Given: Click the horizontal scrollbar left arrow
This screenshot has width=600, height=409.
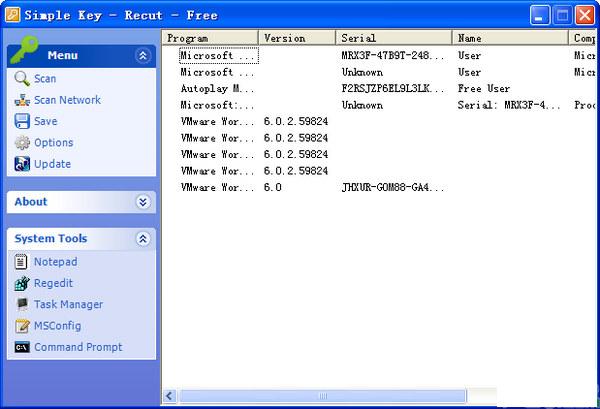Looking at the screenshot, I should click(x=170, y=396).
